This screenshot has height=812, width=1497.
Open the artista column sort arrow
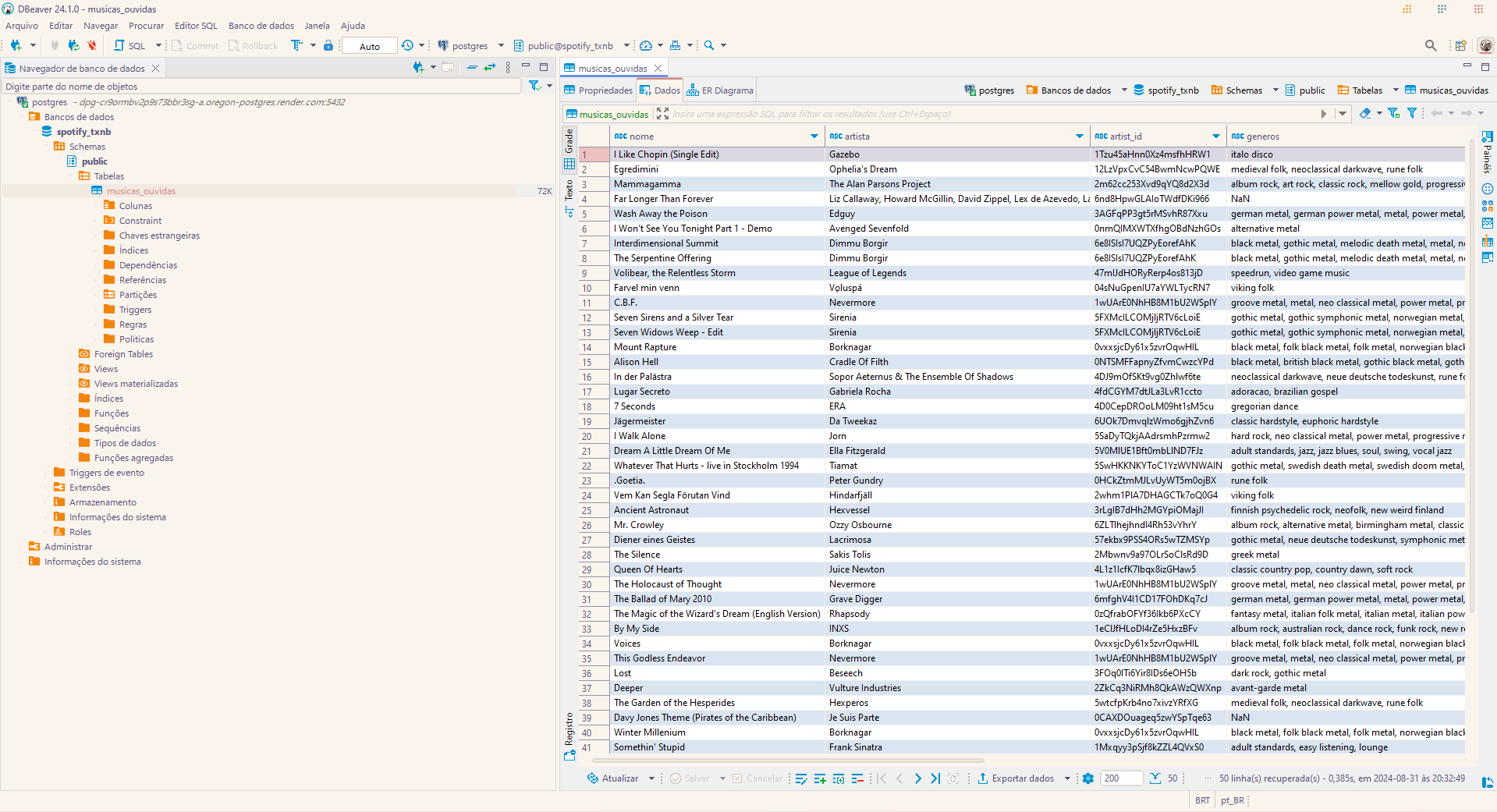tap(1080, 137)
